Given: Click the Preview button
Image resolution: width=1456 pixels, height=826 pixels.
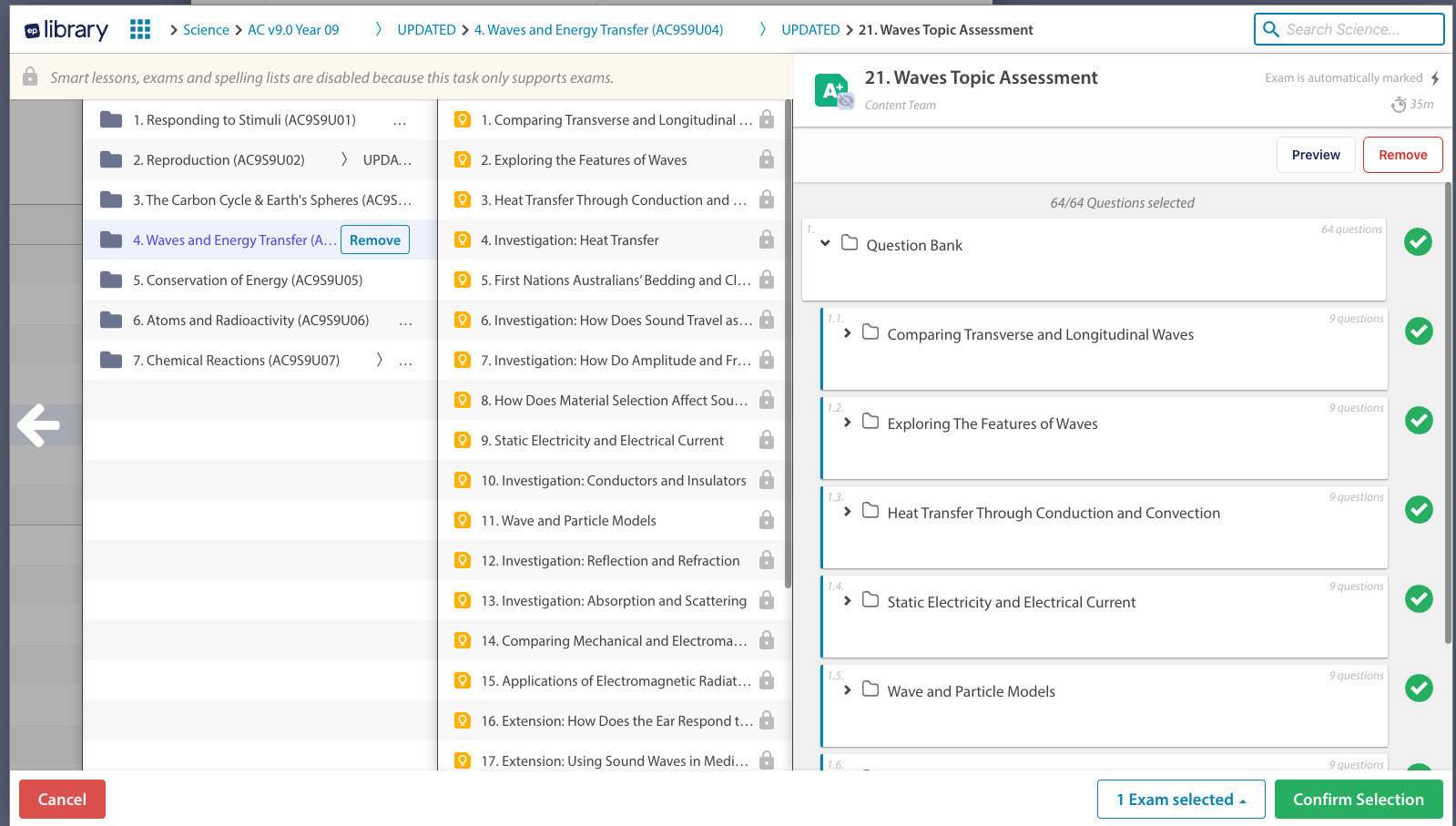Looking at the screenshot, I should click(1315, 155).
